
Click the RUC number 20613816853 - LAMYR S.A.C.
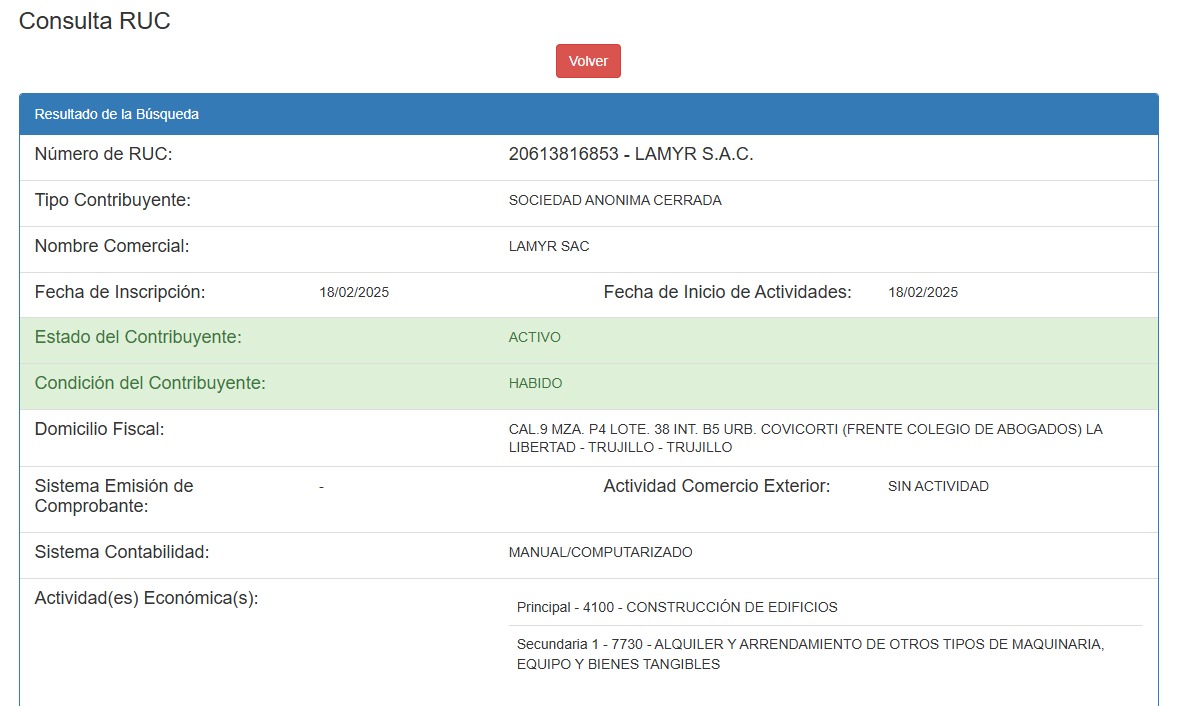[630, 154]
